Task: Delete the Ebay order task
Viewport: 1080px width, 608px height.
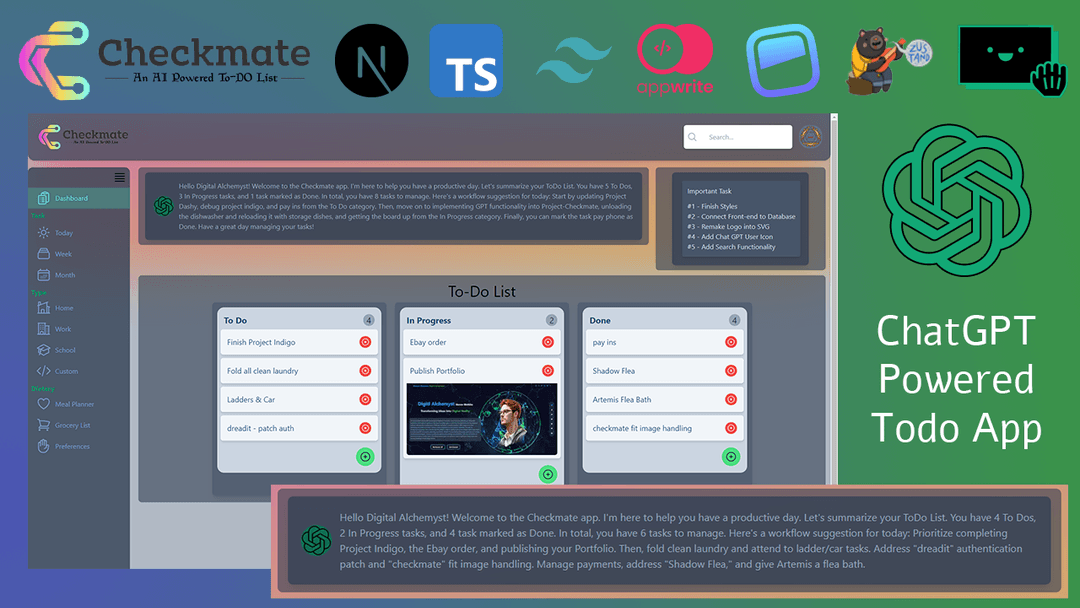Action: [x=548, y=342]
